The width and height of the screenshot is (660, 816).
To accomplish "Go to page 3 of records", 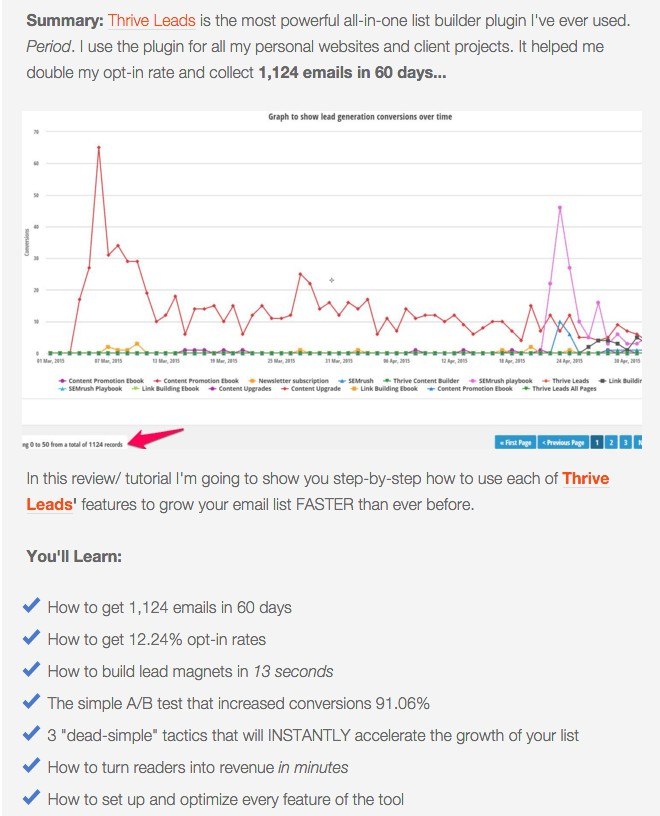I will coord(626,442).
